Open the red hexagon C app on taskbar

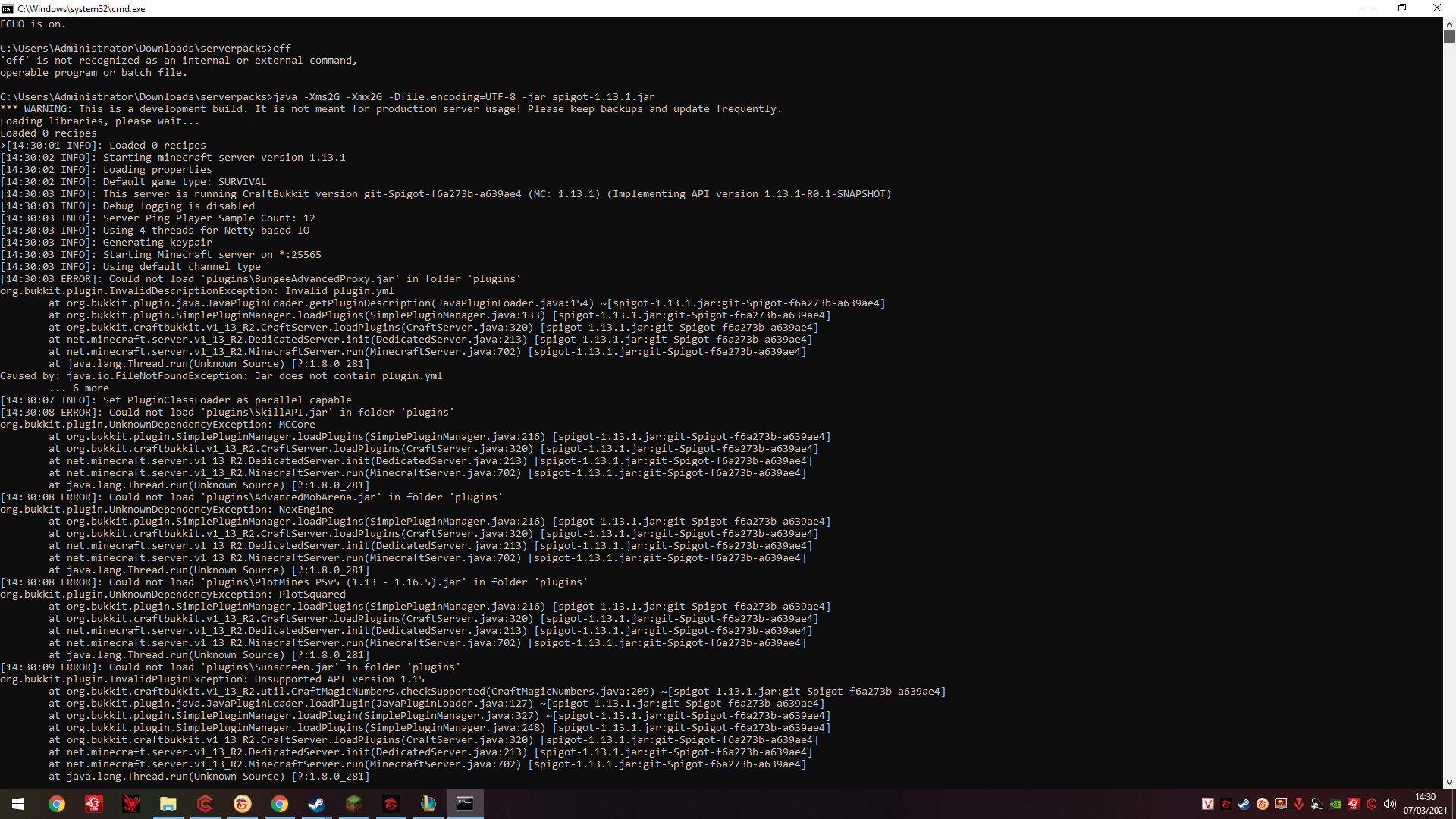click(x=205, y=804)
